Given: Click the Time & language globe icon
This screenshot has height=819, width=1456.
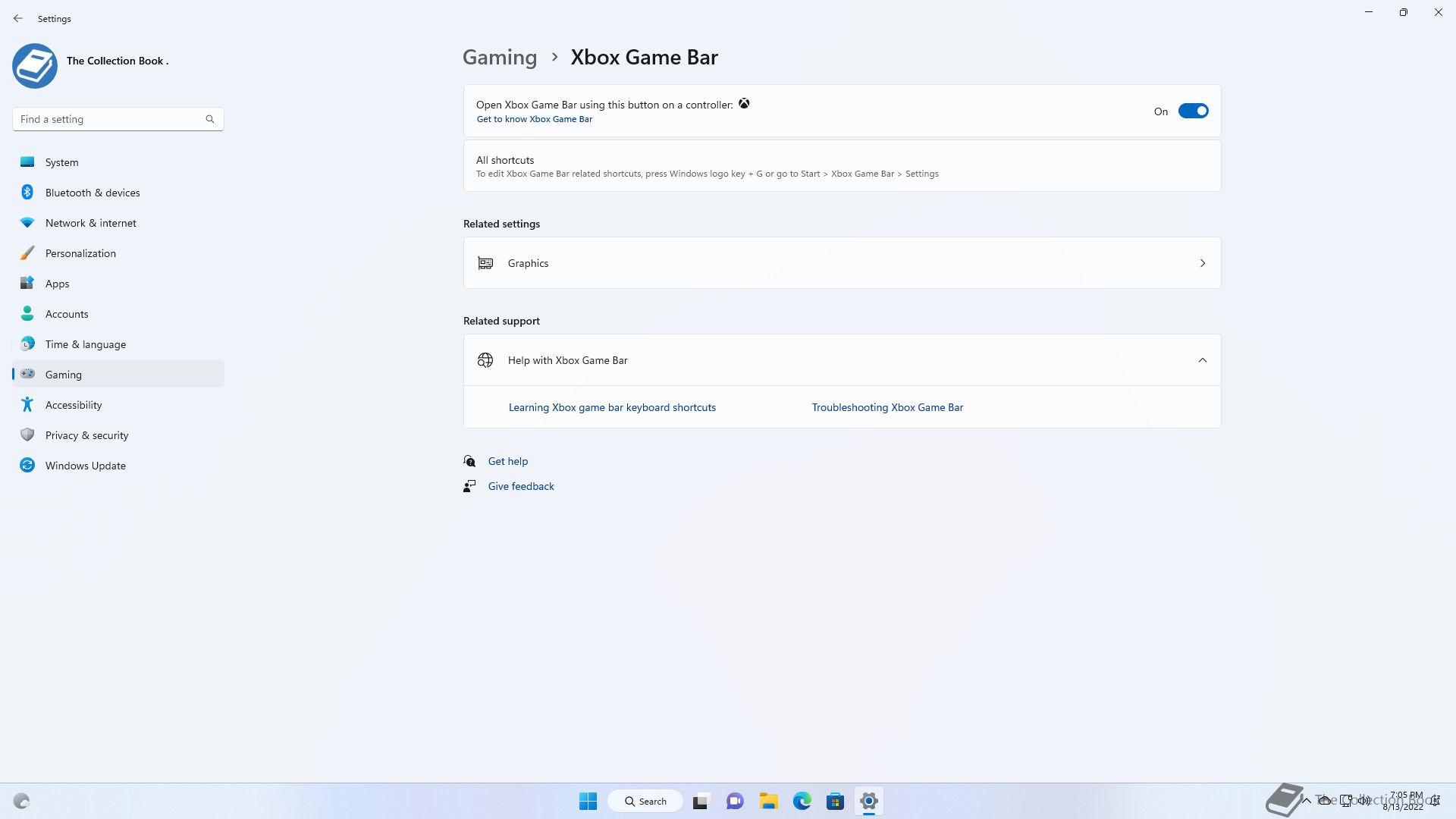Looking at the screenshot, I should click(27, 344).
